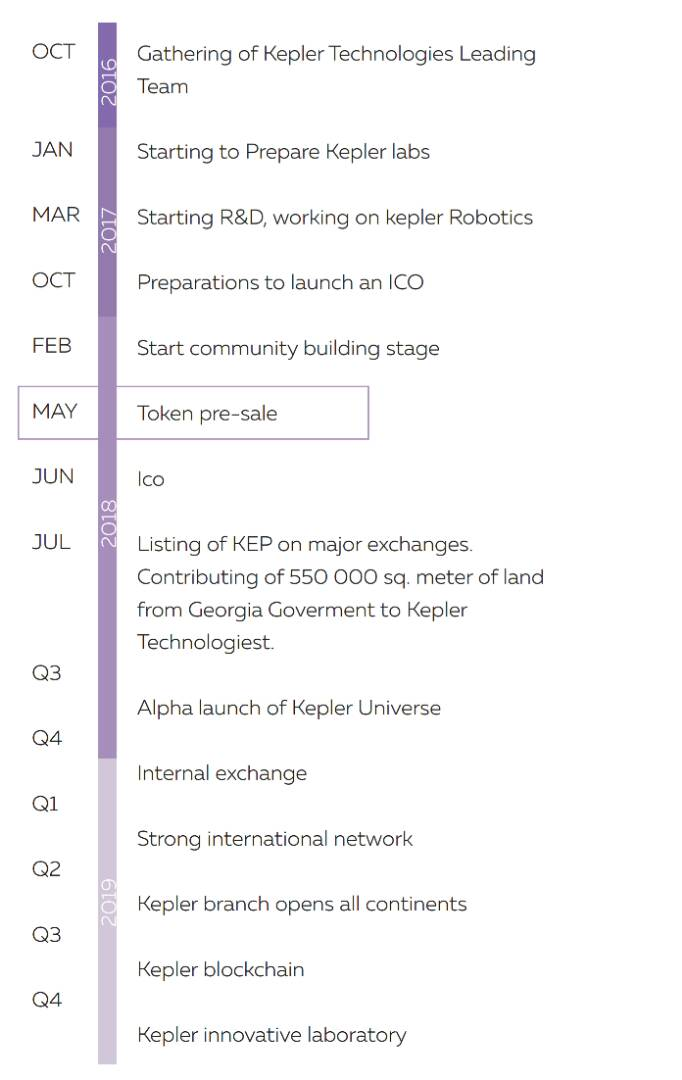
Task: Open "Alpha launch of Kepler Universe" milestone
Action: tap(289, 708)
